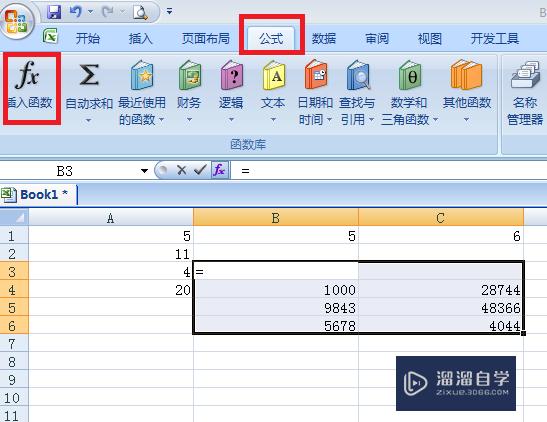Screen dimensions: 547x422
Task: Click cell A4 containing 20
Action: coord(111,290)
